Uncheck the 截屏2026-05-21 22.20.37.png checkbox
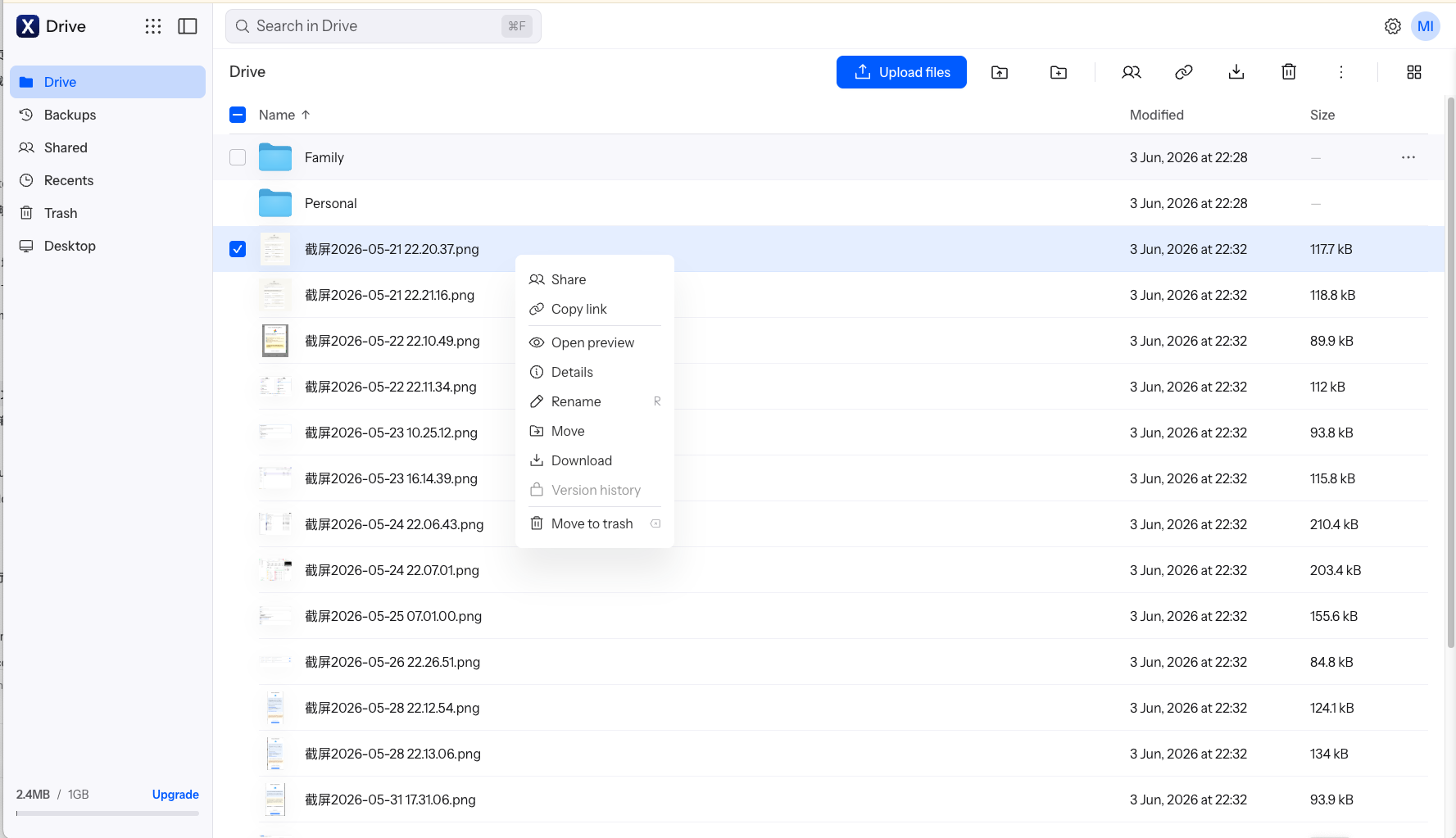The height and width of the screenshot is (838, 1456). 238,249
